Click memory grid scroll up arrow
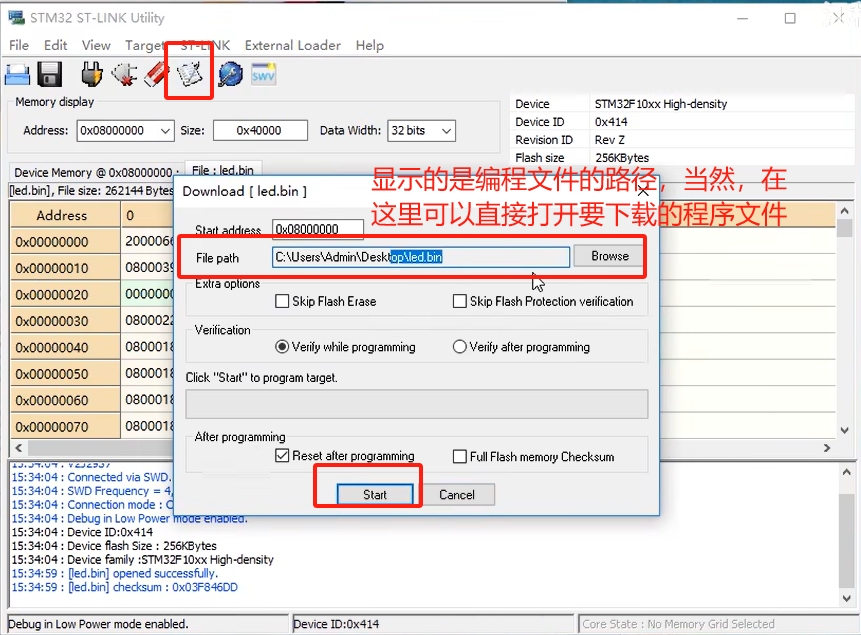Screen dimensions: 861x635 coord(845,211)
